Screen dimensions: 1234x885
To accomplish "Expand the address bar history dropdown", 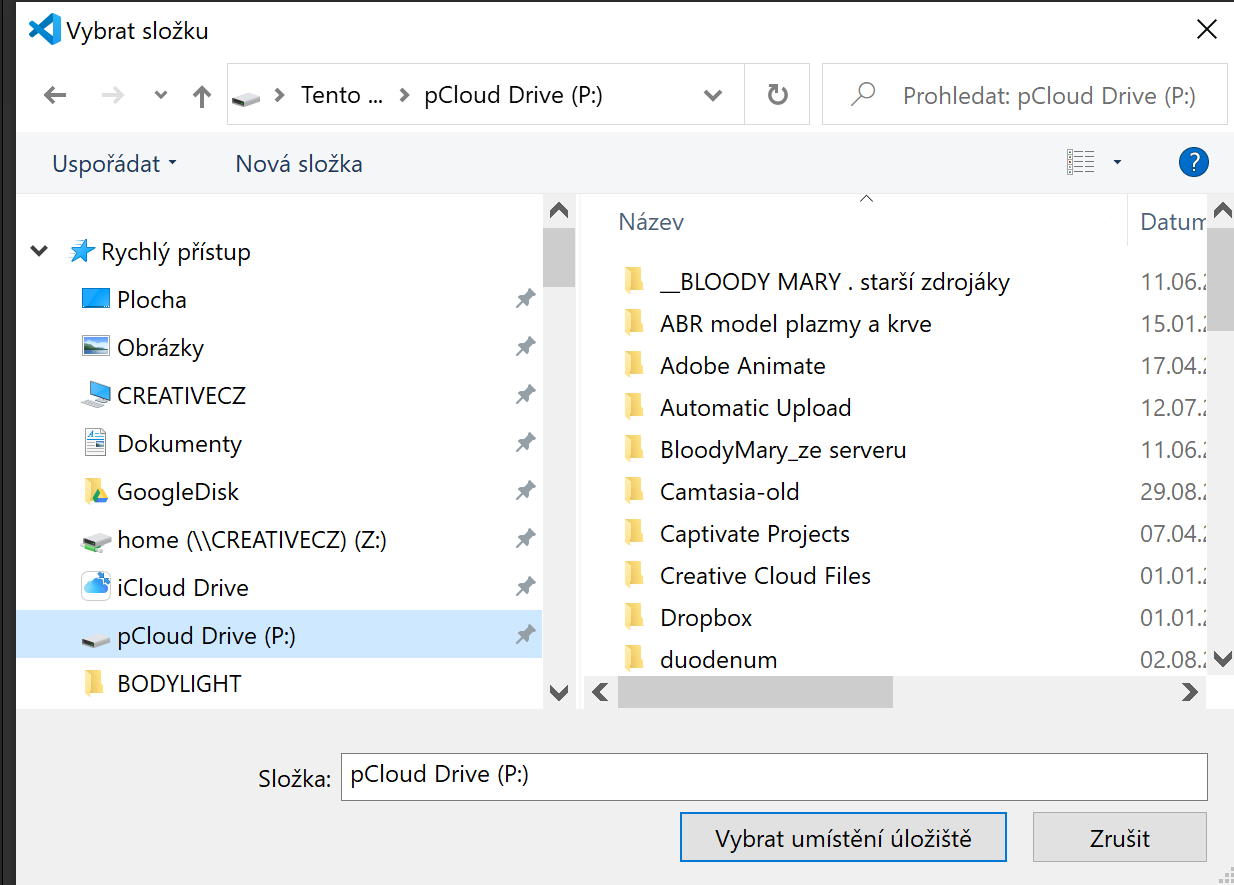I will [713, 96].
